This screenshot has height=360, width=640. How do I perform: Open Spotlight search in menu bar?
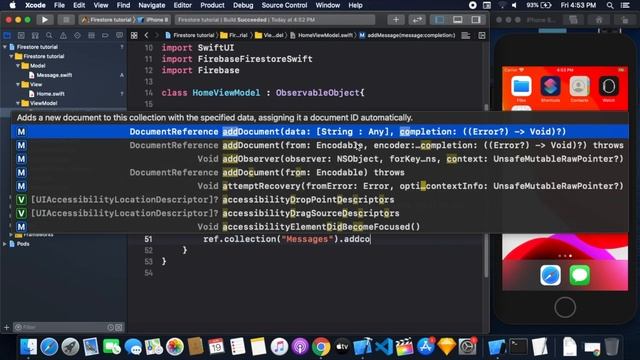point(610,5)
